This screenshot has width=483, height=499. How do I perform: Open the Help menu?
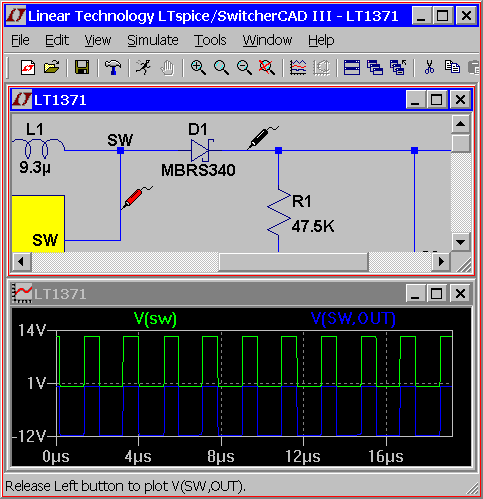(x=321, y=40)
